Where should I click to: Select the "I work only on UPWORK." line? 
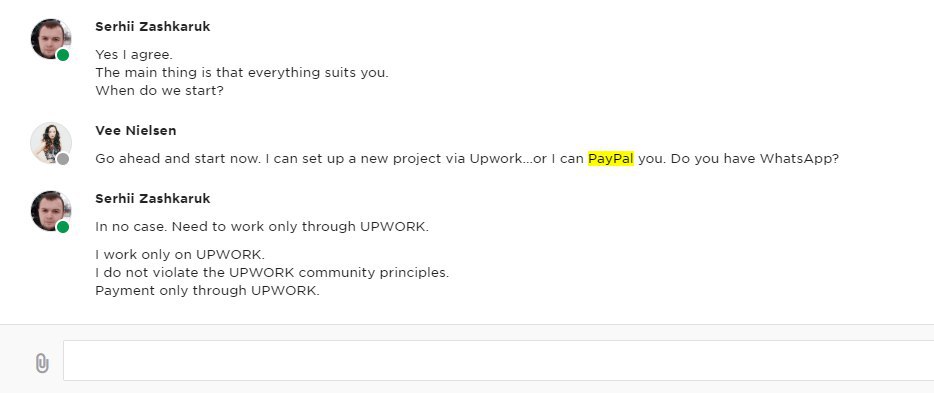tap(180, 255)
